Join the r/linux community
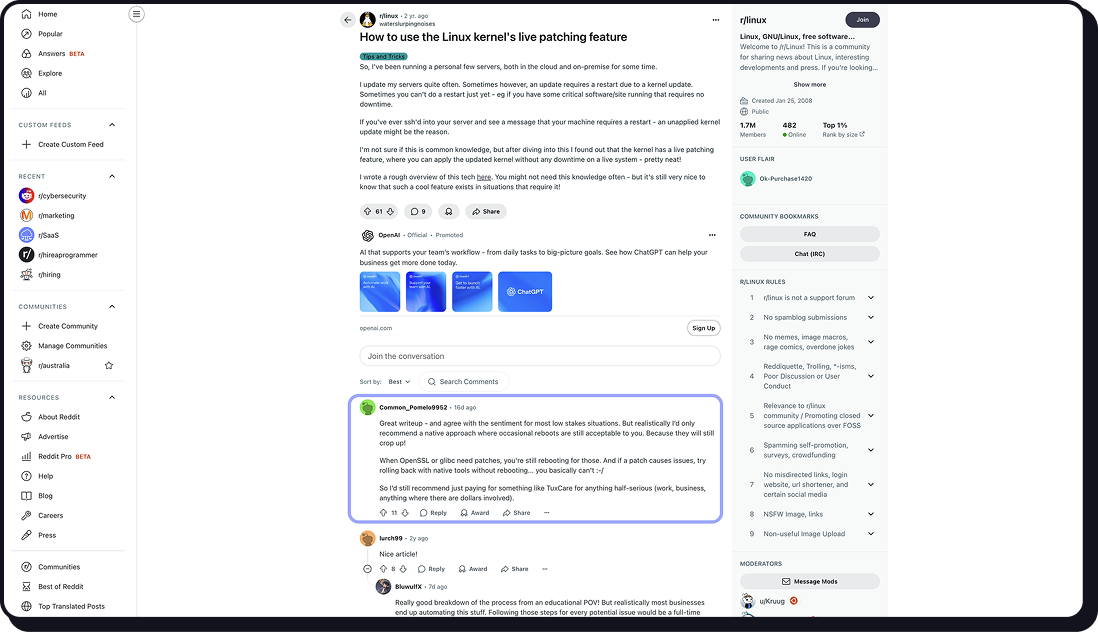 tap(862, 20)
